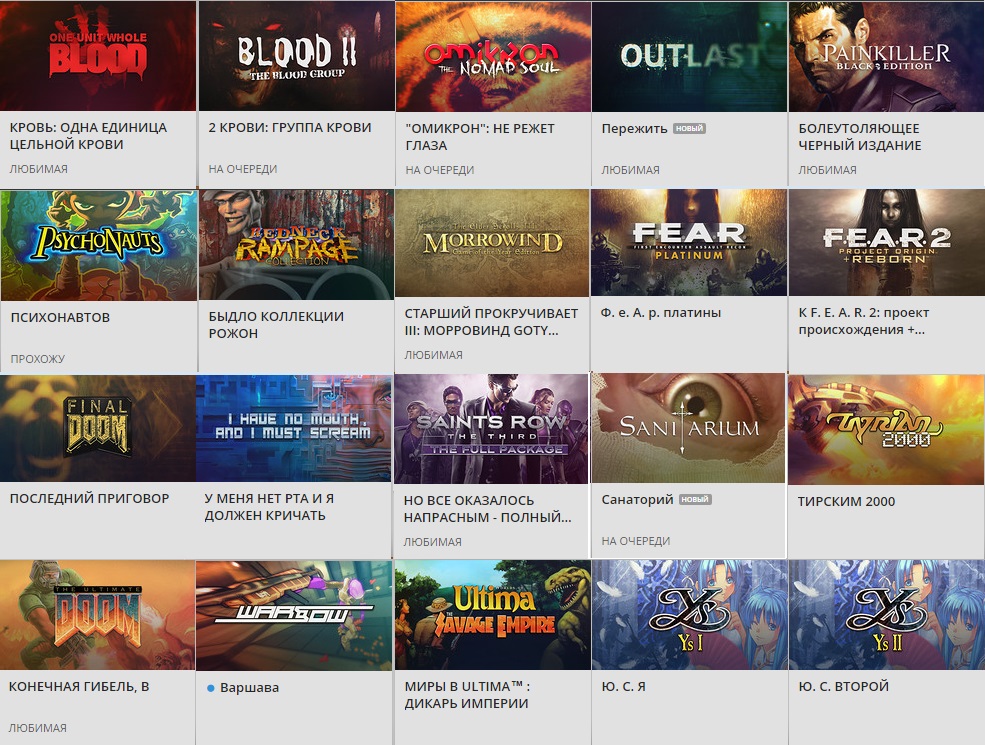
Task: Open the One Unit Whole Blood cover image
Action: [98, 56]
